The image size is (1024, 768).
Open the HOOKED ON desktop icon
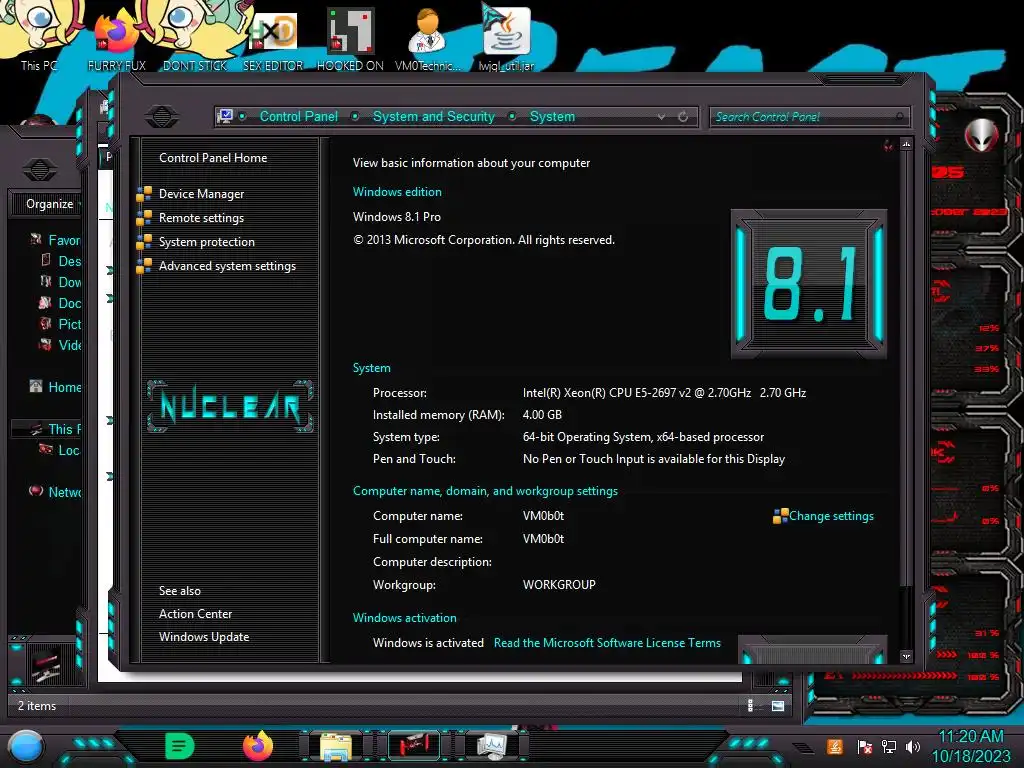tap(350, 39)
